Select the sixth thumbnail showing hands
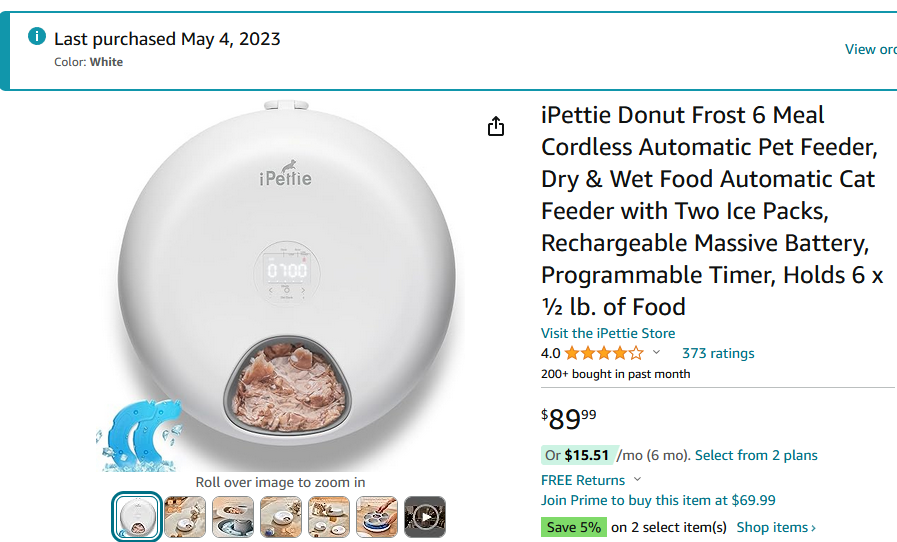 point(377,517)
